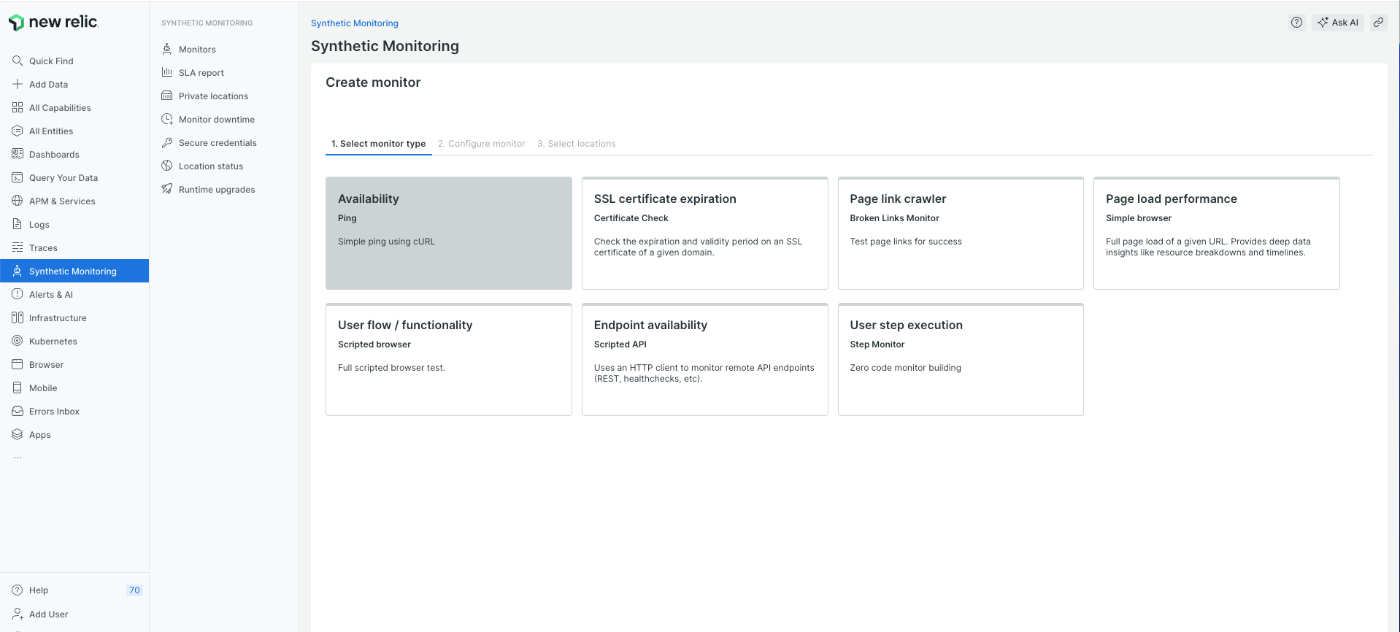This screenshot has height=632, width=1400.
Task: Switch to '2. Configure monitor' tab
Action: point(481,144)
